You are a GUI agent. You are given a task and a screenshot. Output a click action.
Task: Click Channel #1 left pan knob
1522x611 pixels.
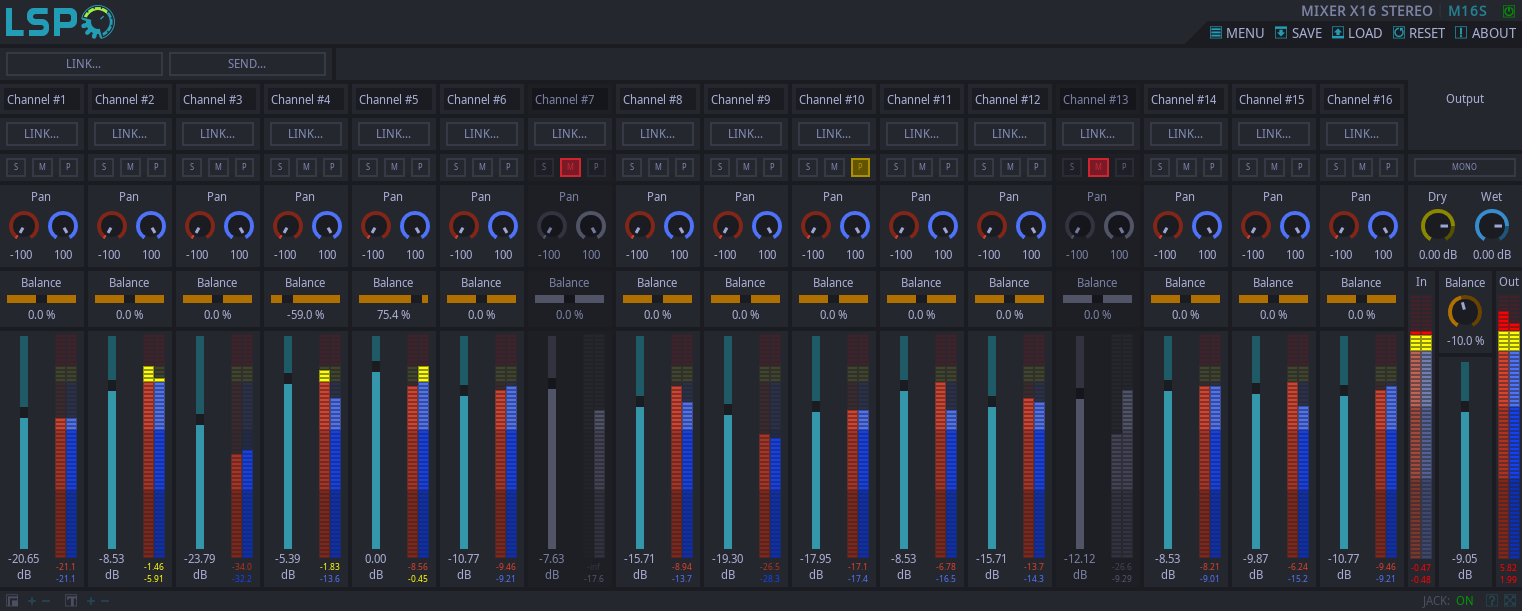(x=23, y=227)
